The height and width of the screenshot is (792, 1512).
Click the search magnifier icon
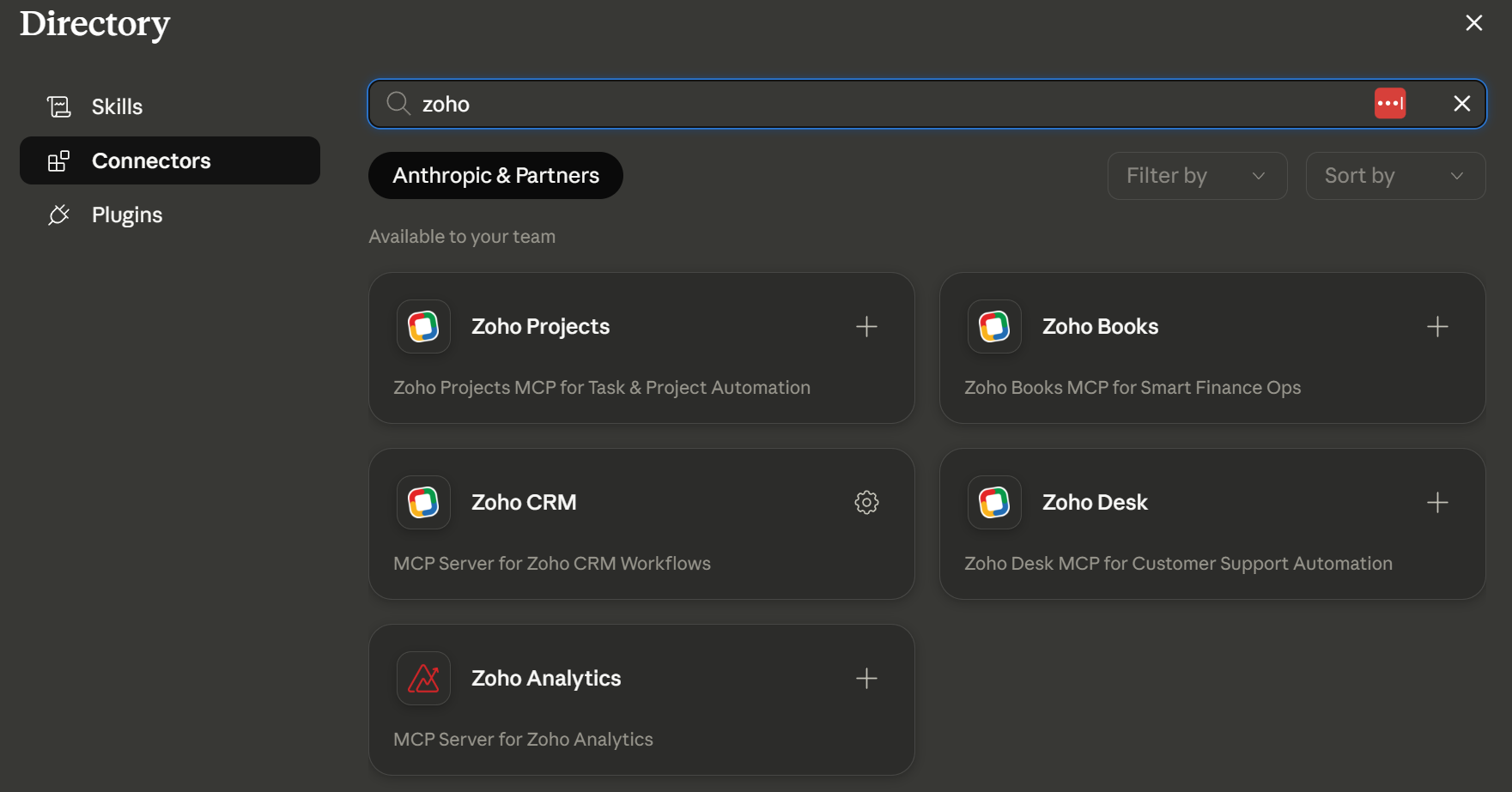coord(398,104)
